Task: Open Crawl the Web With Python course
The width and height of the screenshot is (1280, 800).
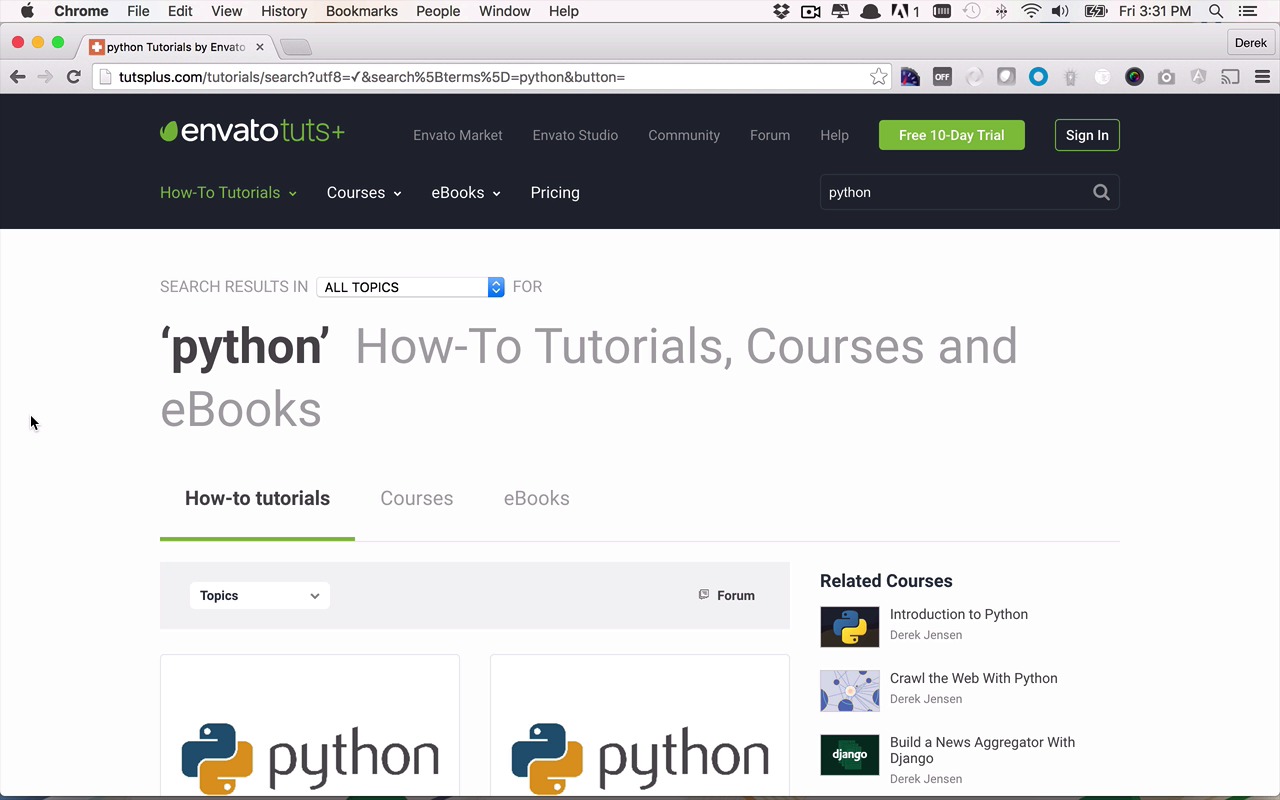Action: click(x=974, y=678)
